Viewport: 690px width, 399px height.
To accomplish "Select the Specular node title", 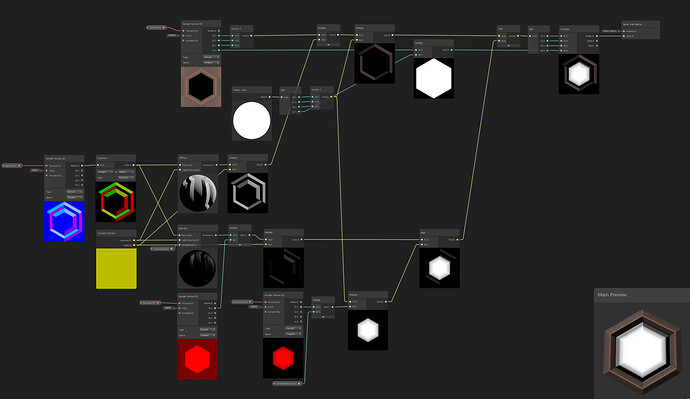I will (x=183, y=228).
